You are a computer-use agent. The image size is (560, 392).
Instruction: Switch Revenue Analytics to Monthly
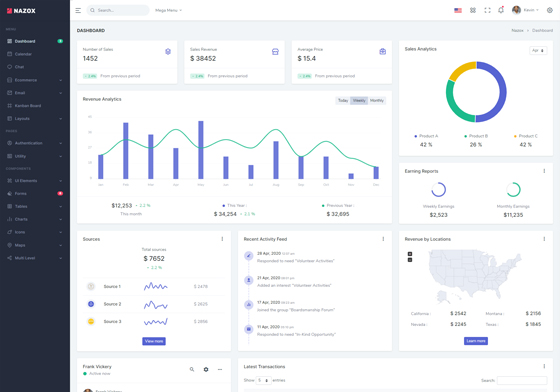click(377, 101)
